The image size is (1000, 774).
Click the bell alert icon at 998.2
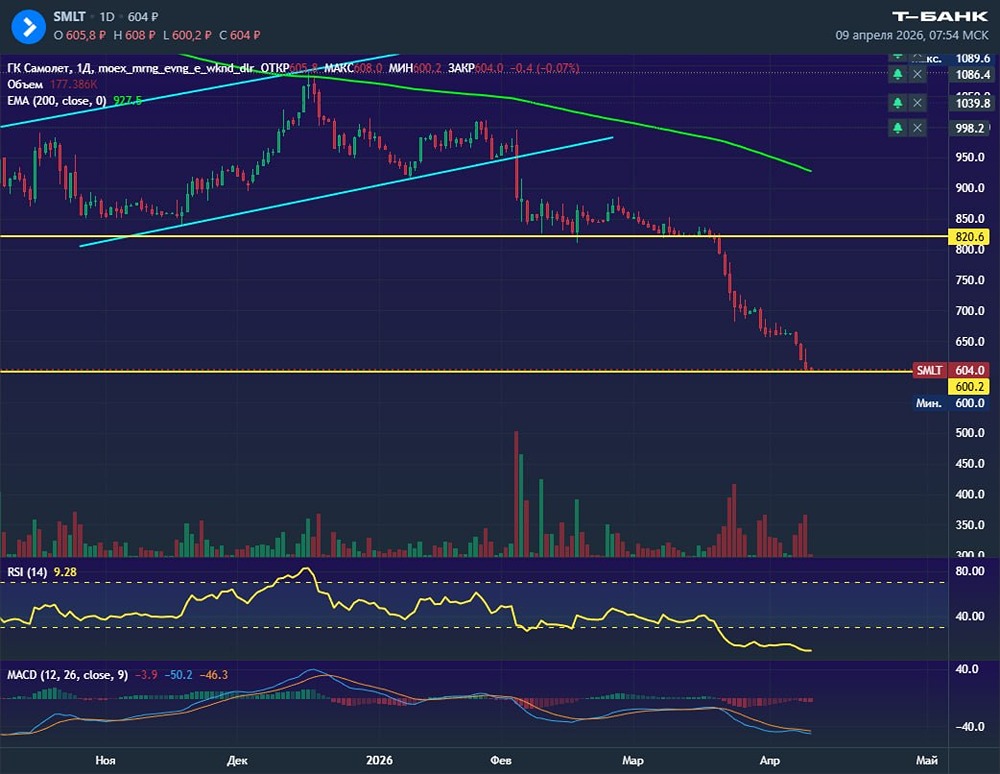[898, 128]
